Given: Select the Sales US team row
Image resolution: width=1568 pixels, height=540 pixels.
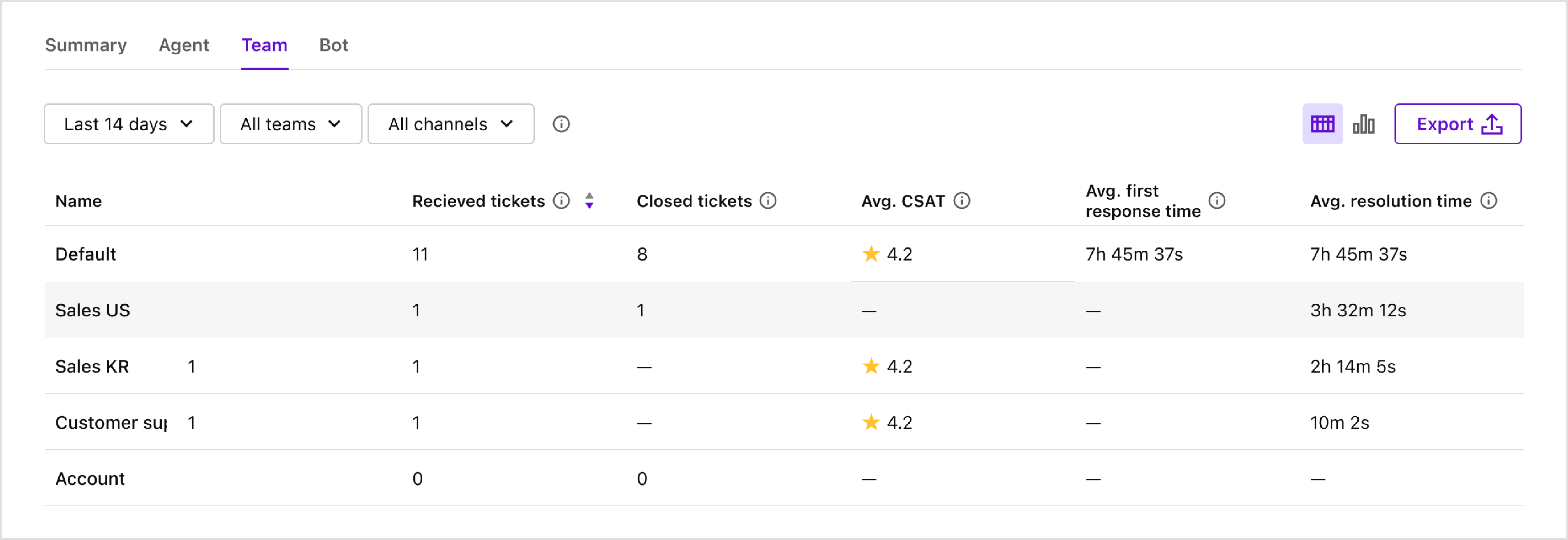Looking at the screenshot, I should 93,310.
